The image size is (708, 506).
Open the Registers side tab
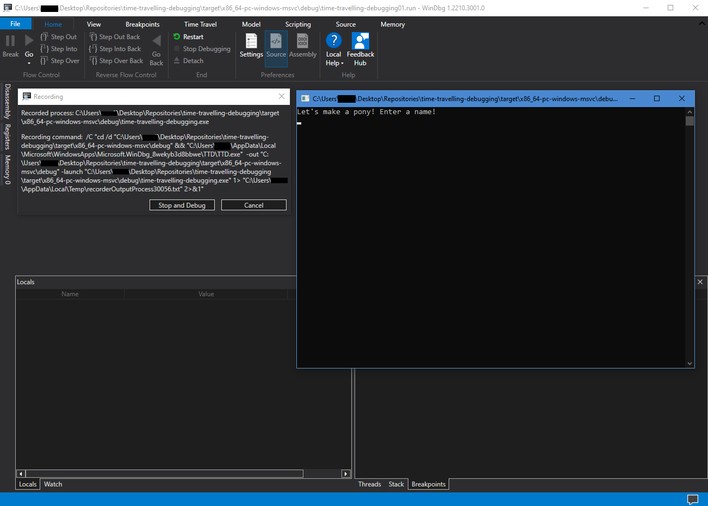(x=7, y=136)
